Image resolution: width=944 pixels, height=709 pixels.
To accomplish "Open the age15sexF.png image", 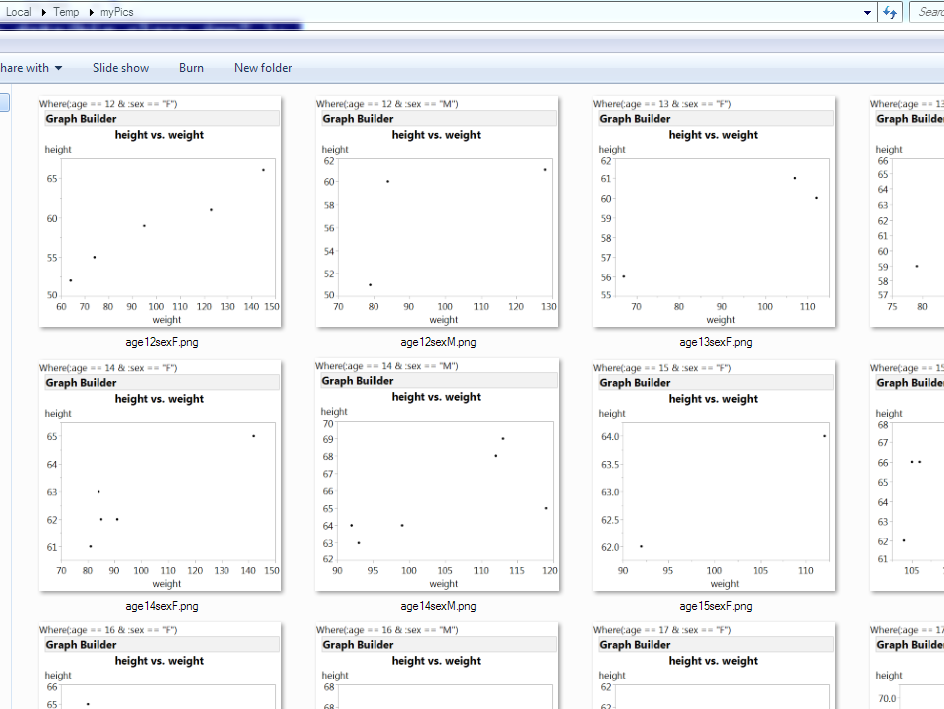I will click(713, 474).
